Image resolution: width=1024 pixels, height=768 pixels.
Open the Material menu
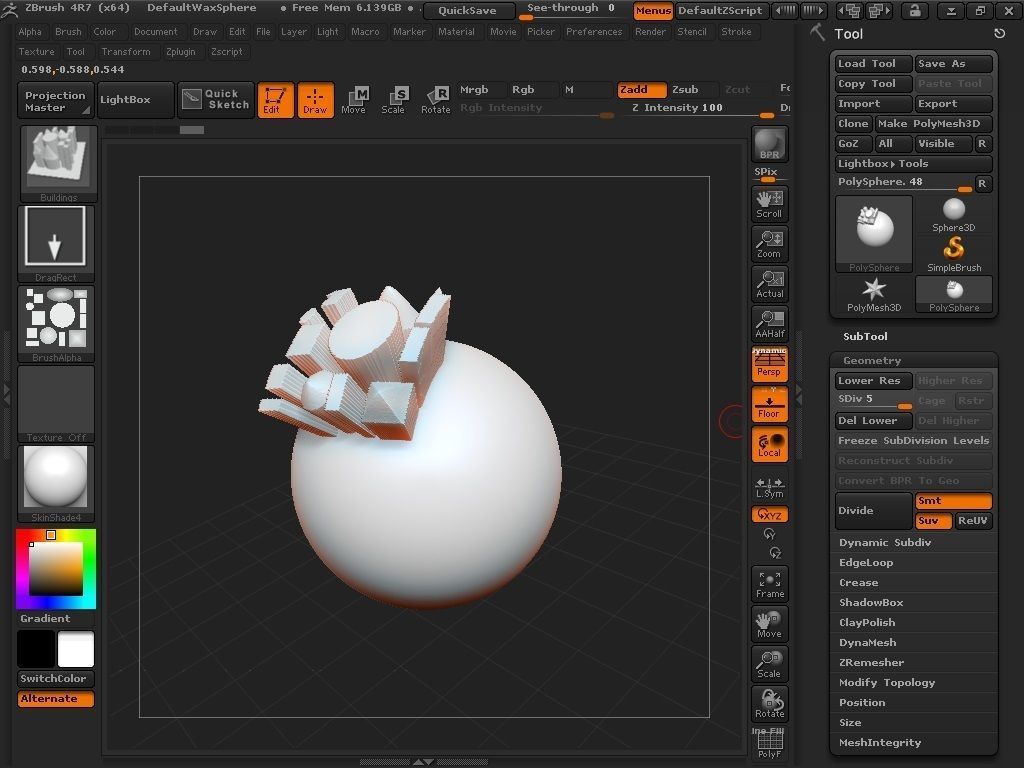point(456,31)
